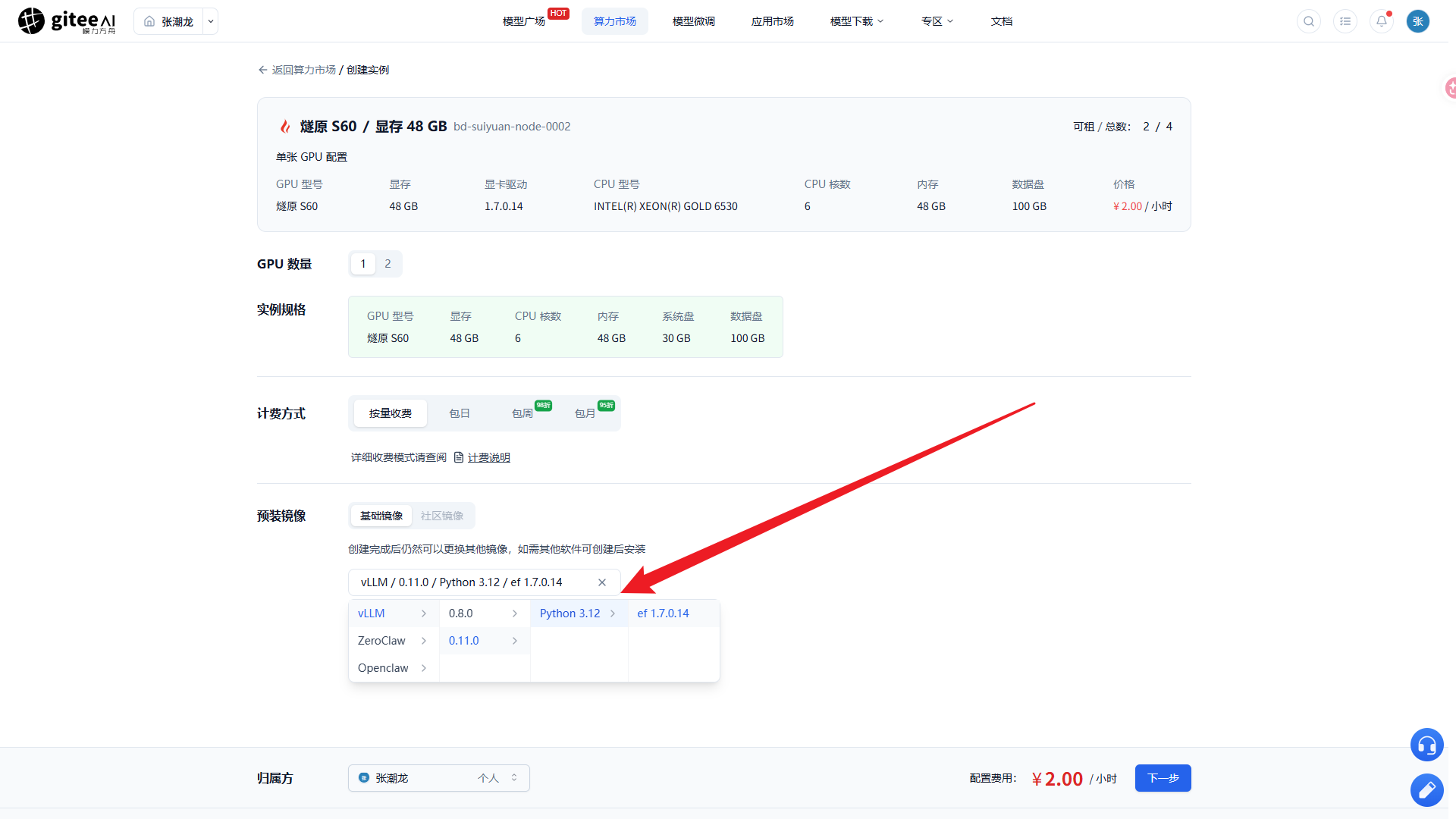Open the task list icon
The image size is (1456, 819).
tap(1345, 21)
